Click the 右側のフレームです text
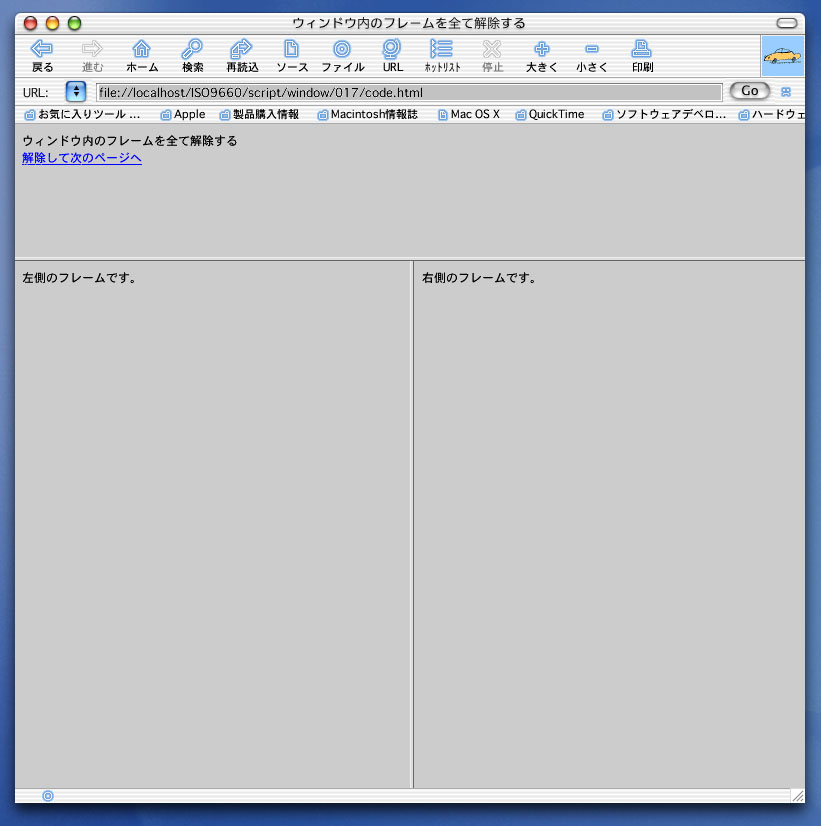Screen dimensions: 821x826 coord(479,278)
